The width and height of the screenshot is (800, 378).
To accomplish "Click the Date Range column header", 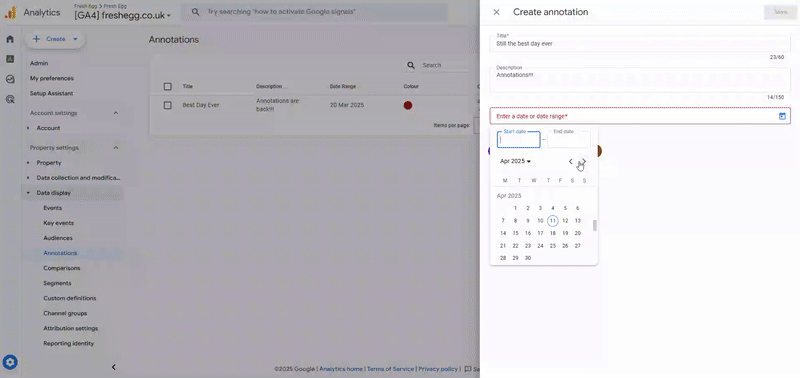I will pos(343,87).
